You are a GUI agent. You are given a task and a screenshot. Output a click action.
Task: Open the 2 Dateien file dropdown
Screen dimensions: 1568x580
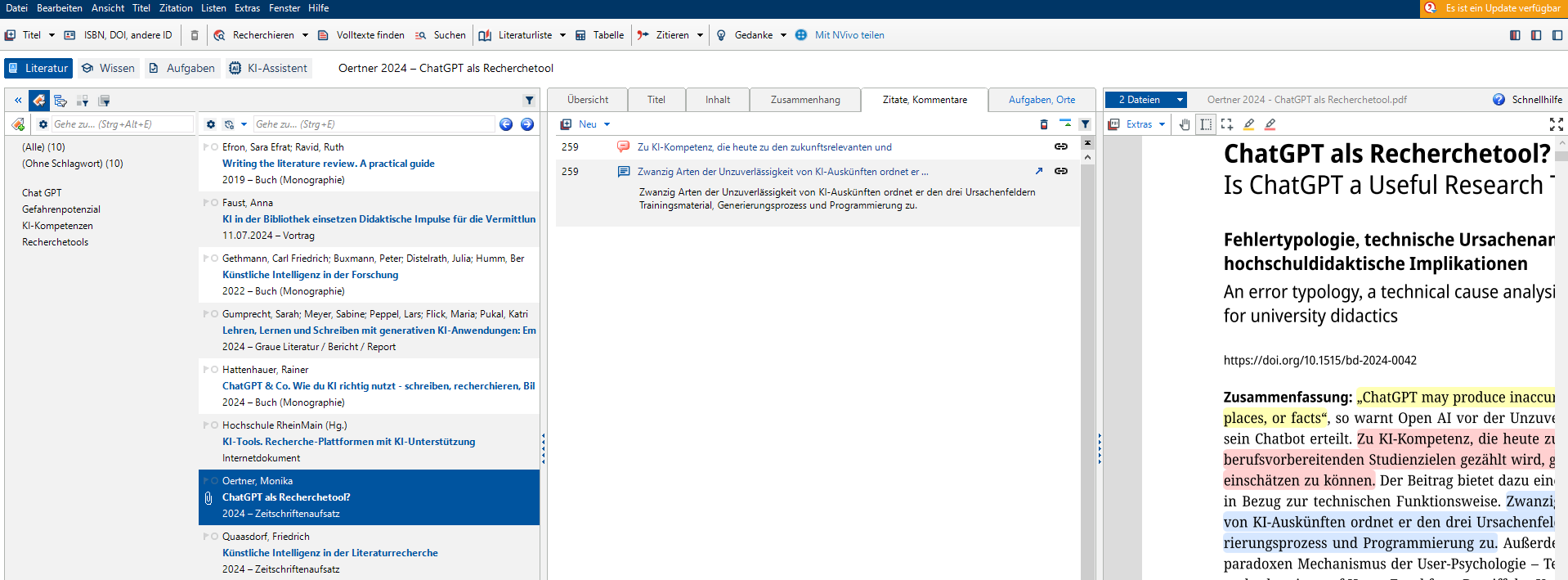pos(1180,100)
